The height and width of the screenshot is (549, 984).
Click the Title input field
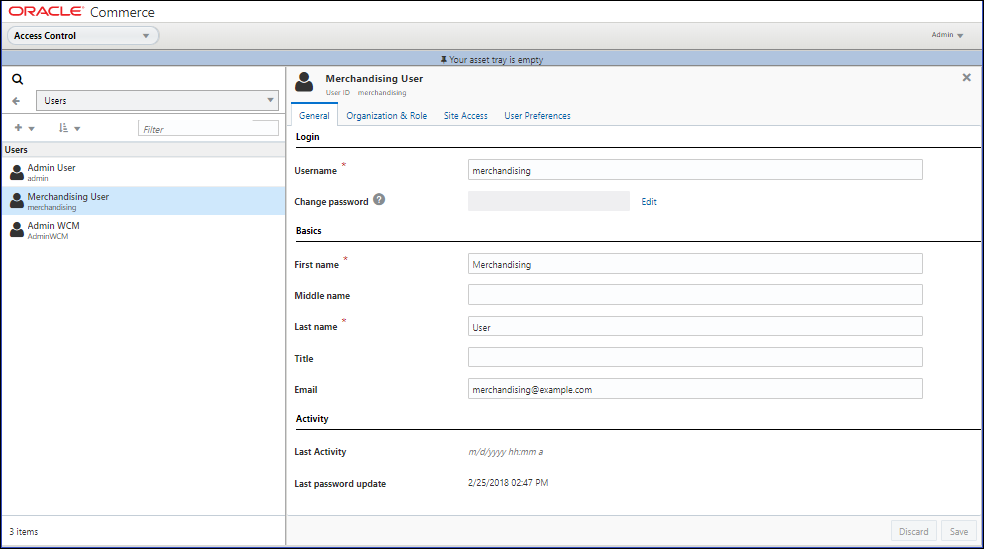695,357
